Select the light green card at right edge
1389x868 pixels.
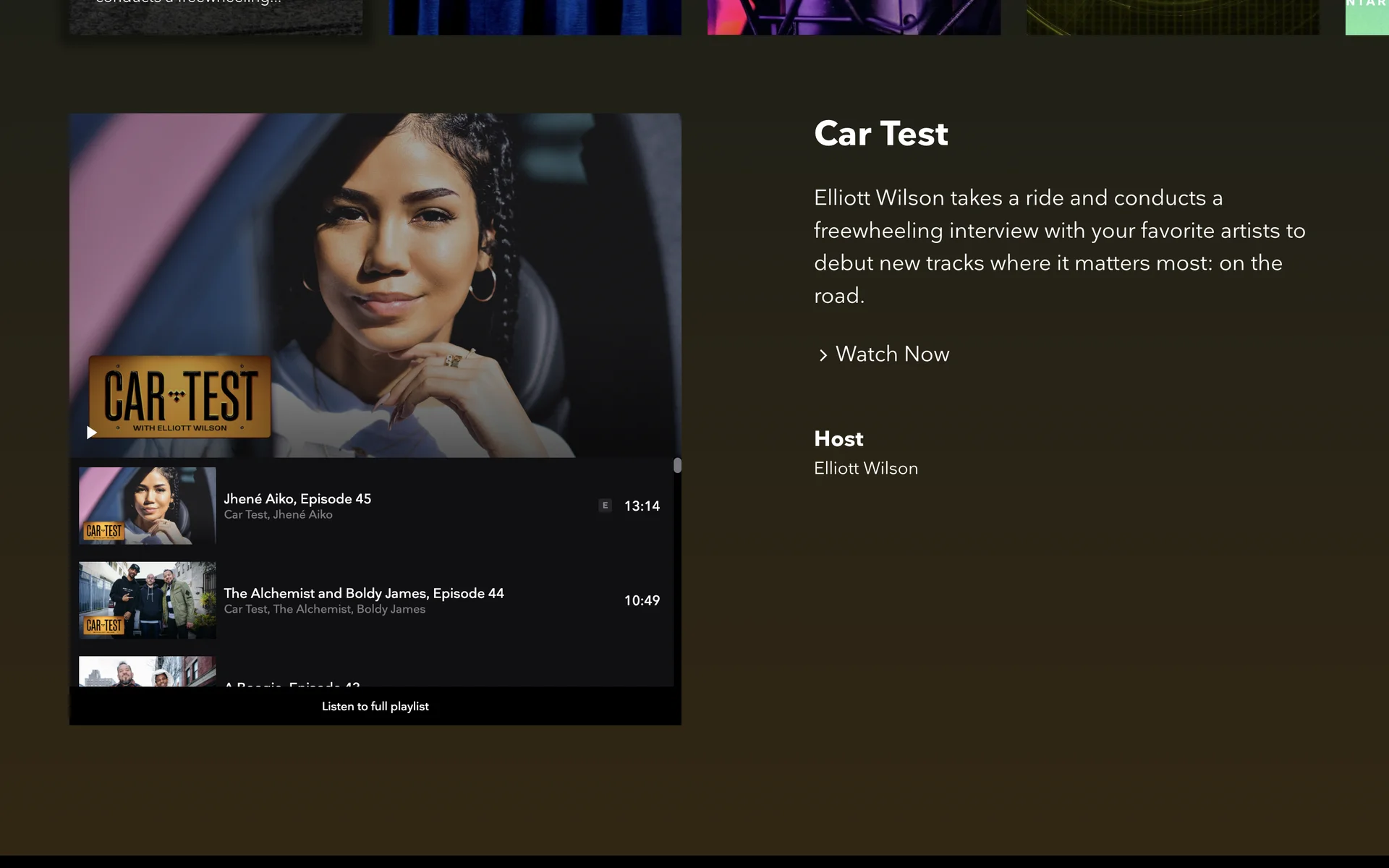pyautogui.click(x=1367, y=17)
